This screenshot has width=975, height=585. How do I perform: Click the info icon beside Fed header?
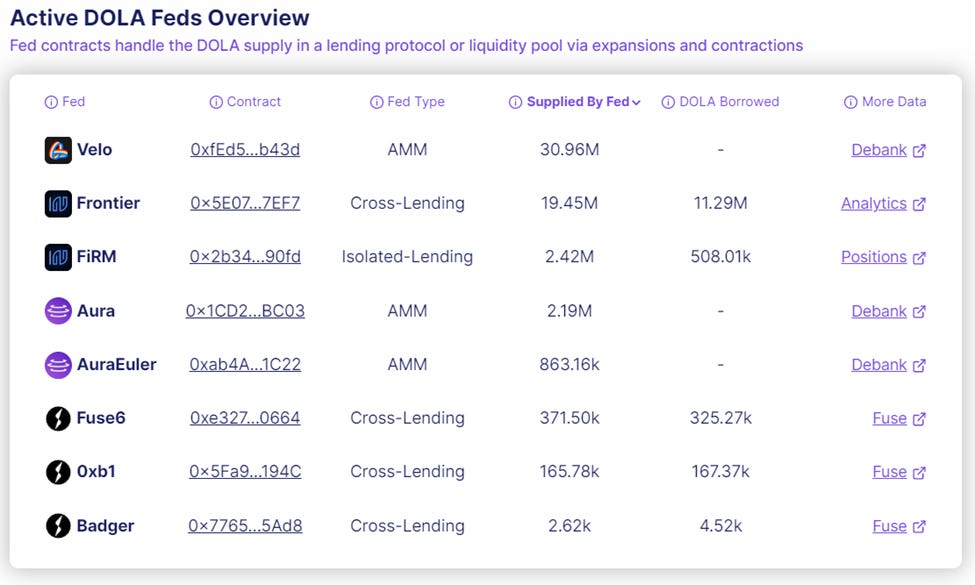coord(51,102)
